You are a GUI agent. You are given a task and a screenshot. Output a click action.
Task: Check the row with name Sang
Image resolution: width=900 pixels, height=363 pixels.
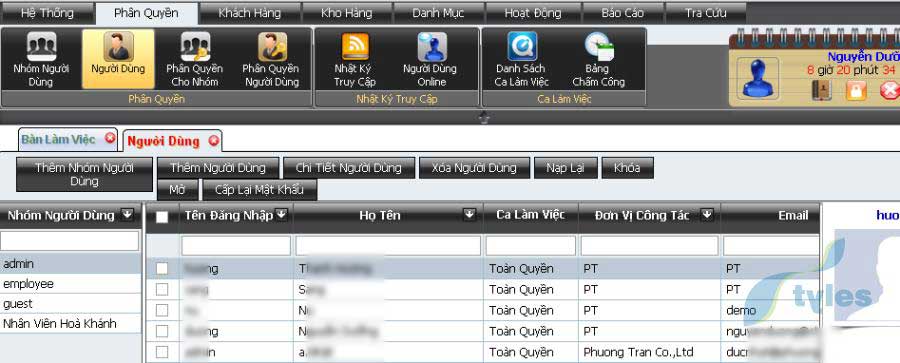tap(162, 289)
